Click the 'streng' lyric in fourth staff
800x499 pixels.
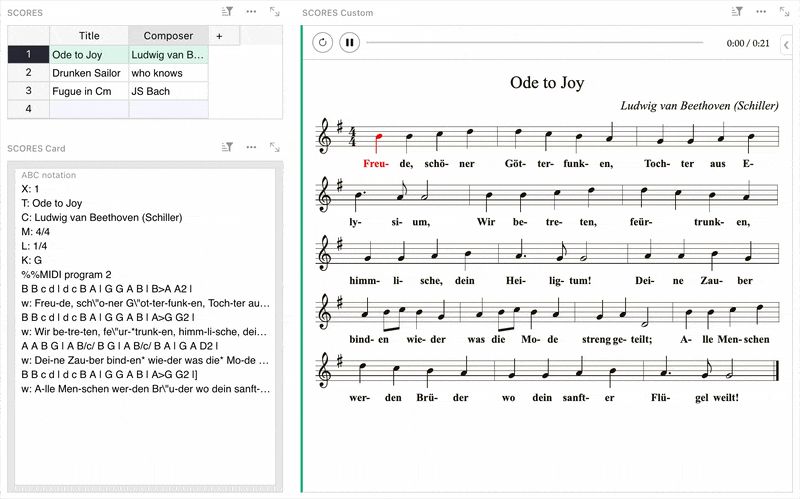click(x=596, y=339)
